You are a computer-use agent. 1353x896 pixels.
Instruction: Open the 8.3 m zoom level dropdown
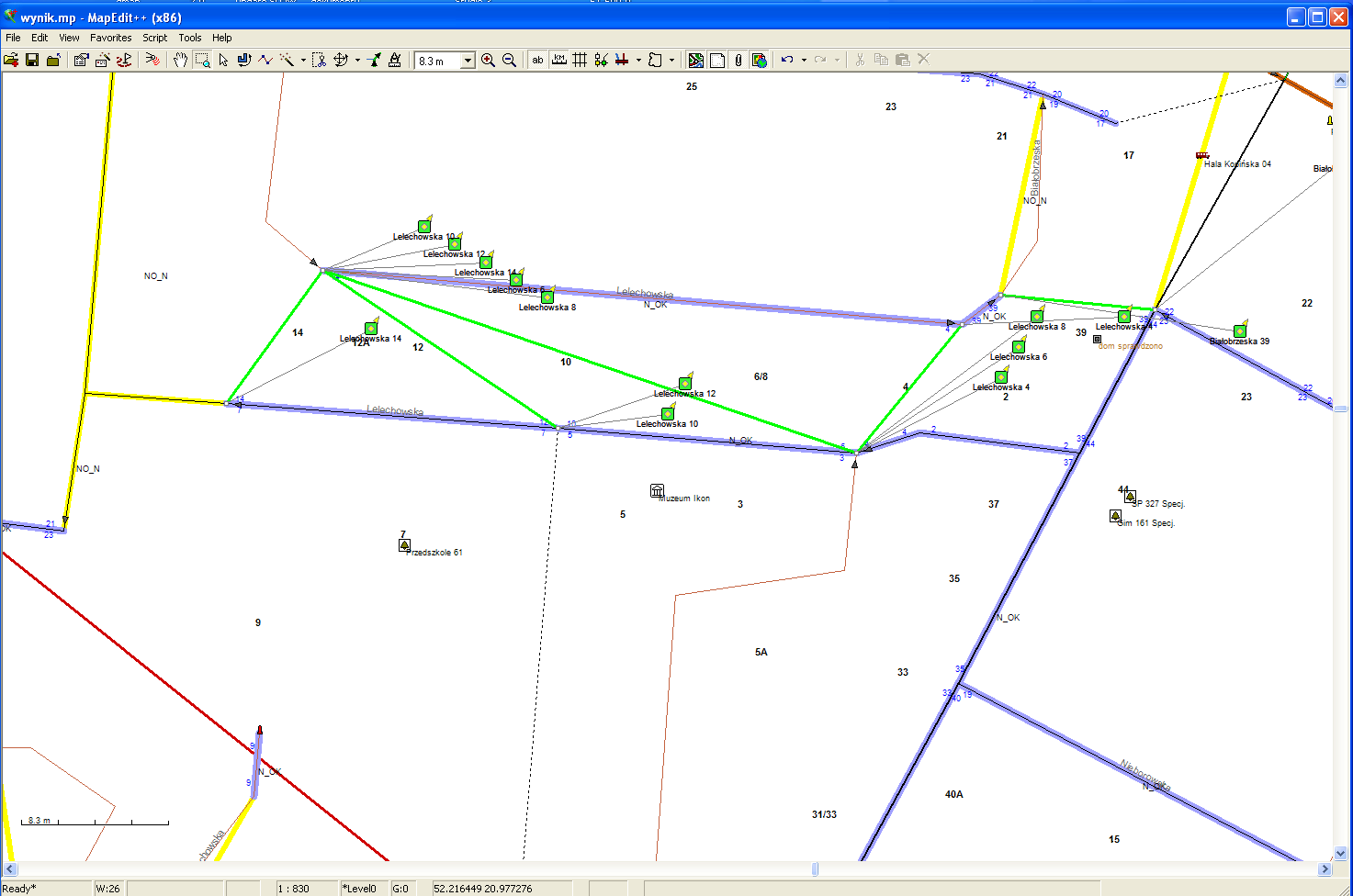point(468,61)
